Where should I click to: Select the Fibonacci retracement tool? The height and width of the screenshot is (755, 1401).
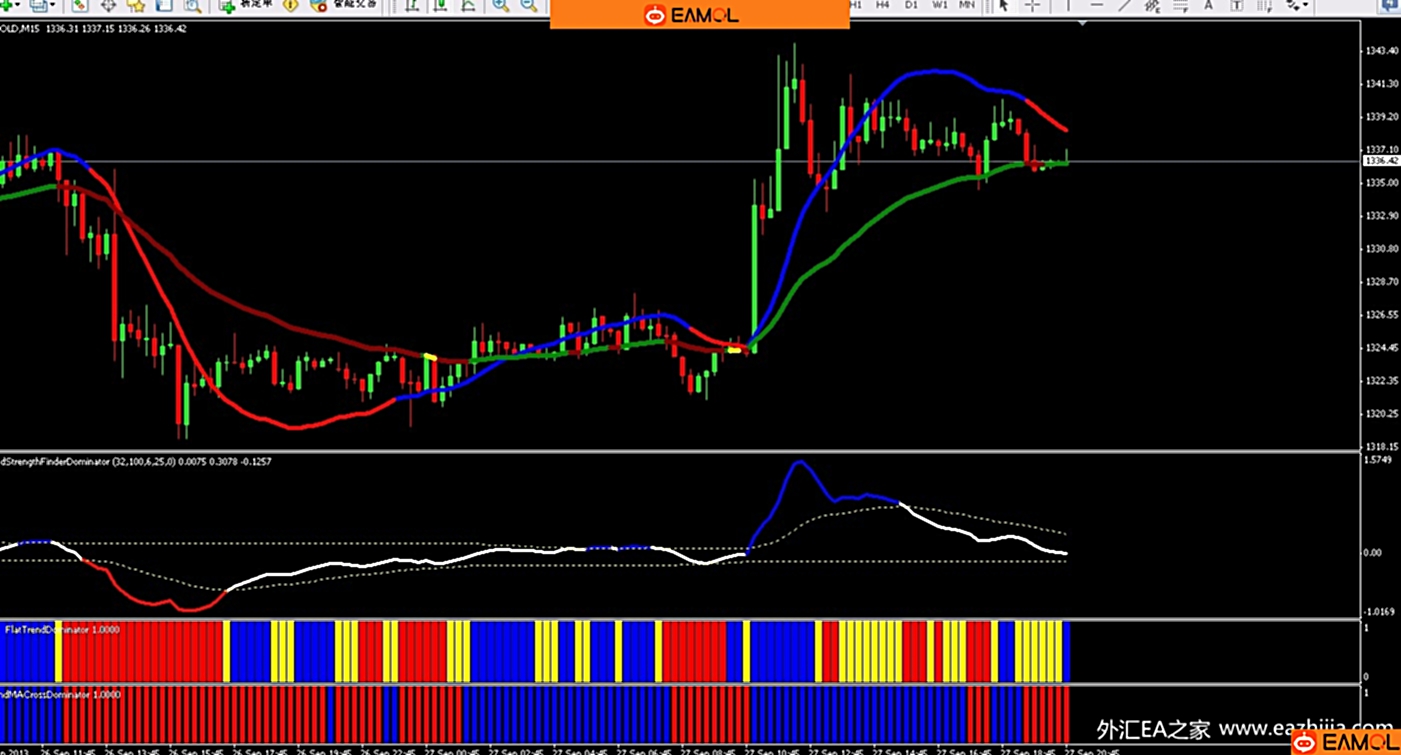1181,5
